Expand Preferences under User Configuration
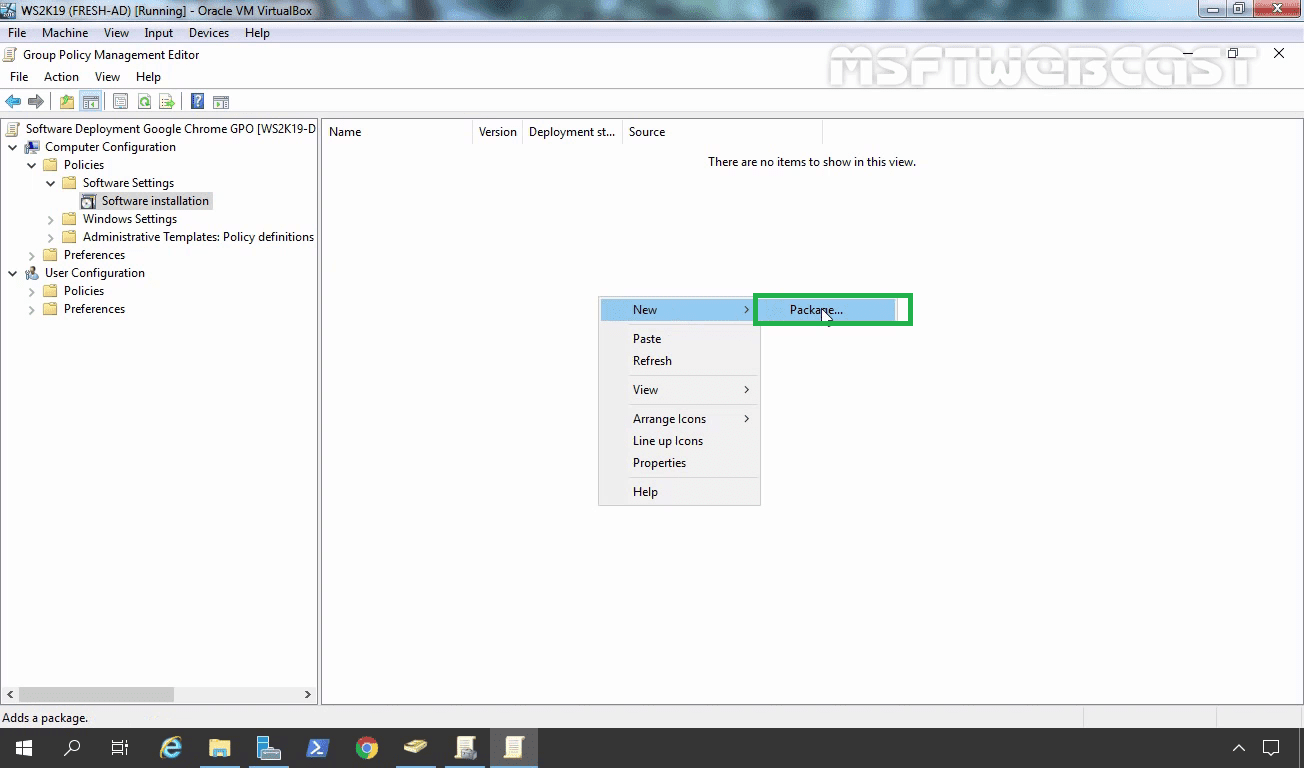The image size is (1304, 768). [32, 309]
